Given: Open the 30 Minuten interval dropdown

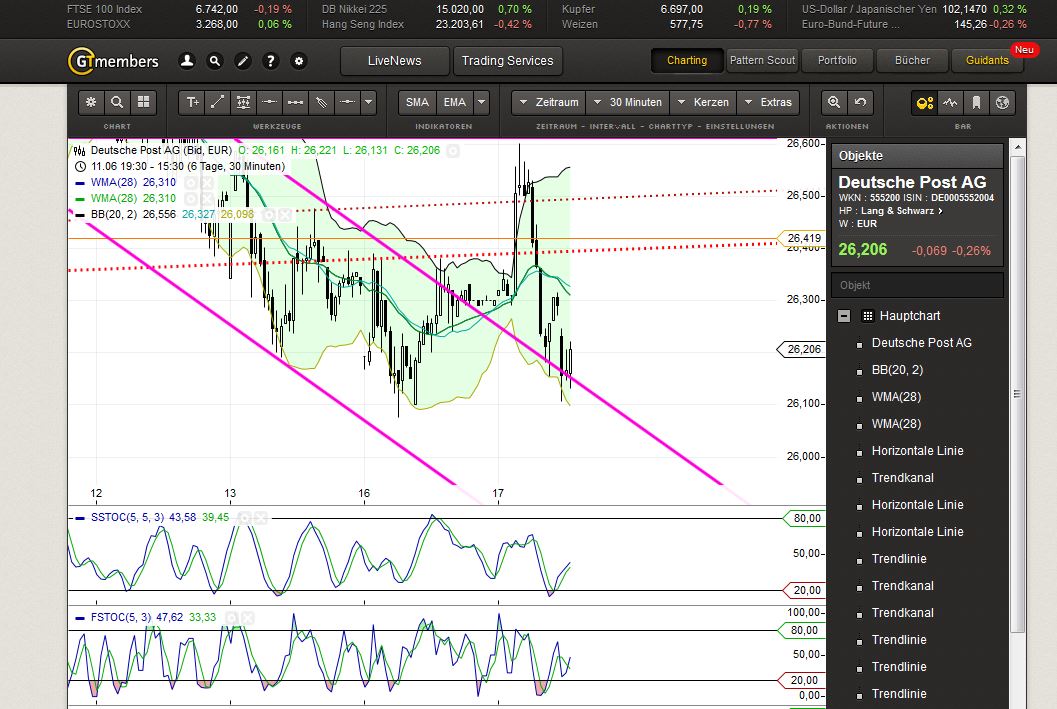Looking at the screenshot, I should point(628,102).
